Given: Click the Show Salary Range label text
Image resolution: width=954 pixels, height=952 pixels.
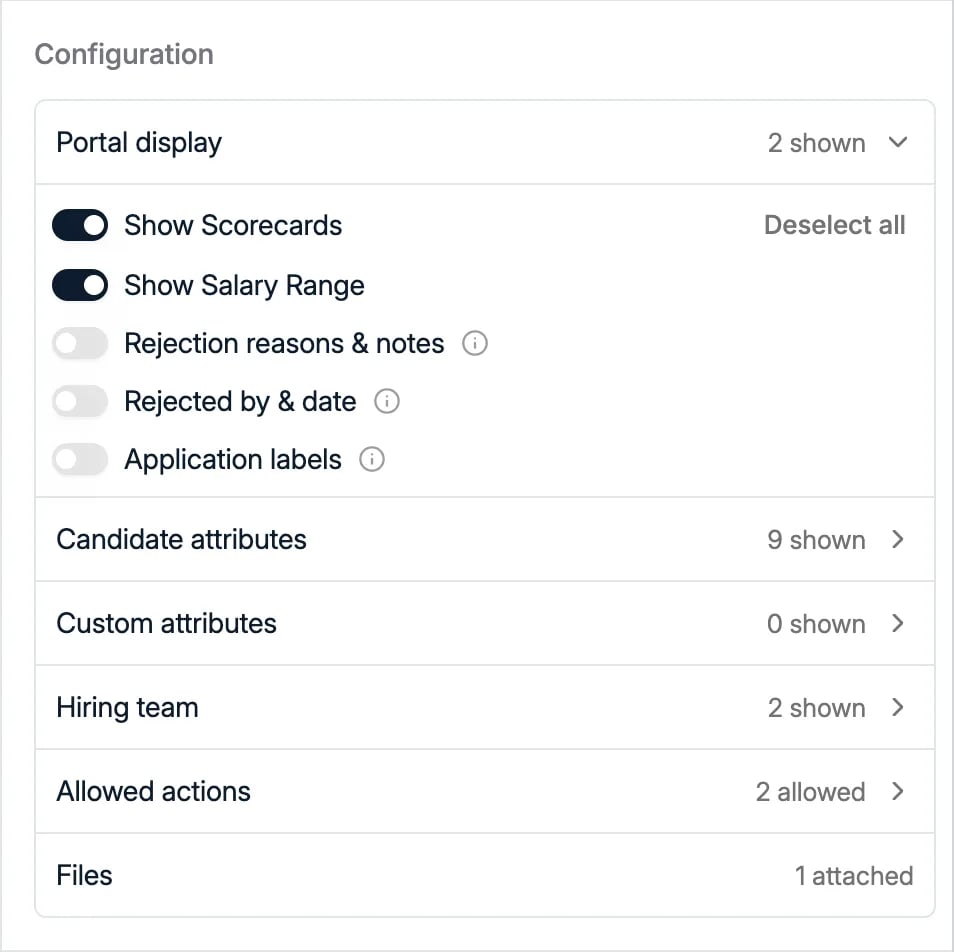Looking at the screenshot, I should click(x=245, y=286).
